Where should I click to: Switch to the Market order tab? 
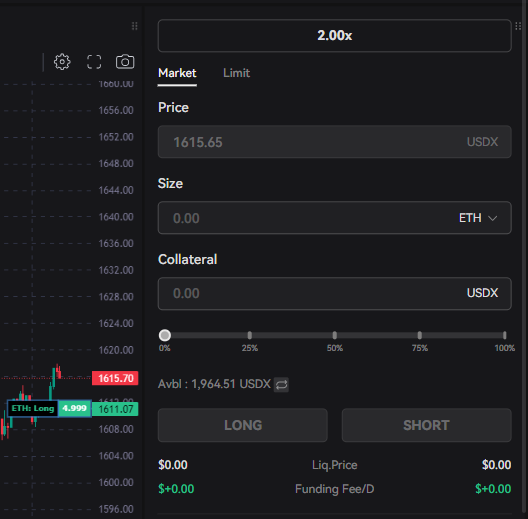tap(177, 73)
